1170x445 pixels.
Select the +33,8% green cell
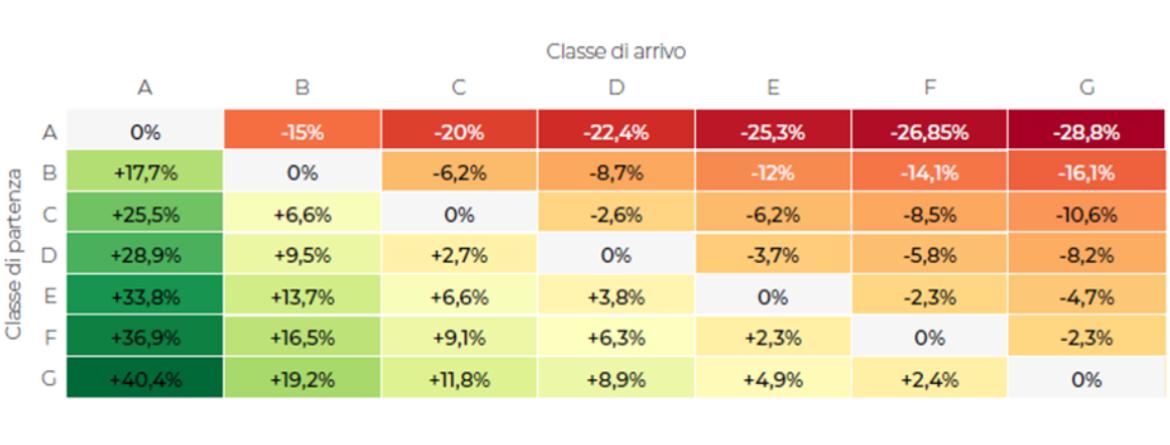coord(145,297)
